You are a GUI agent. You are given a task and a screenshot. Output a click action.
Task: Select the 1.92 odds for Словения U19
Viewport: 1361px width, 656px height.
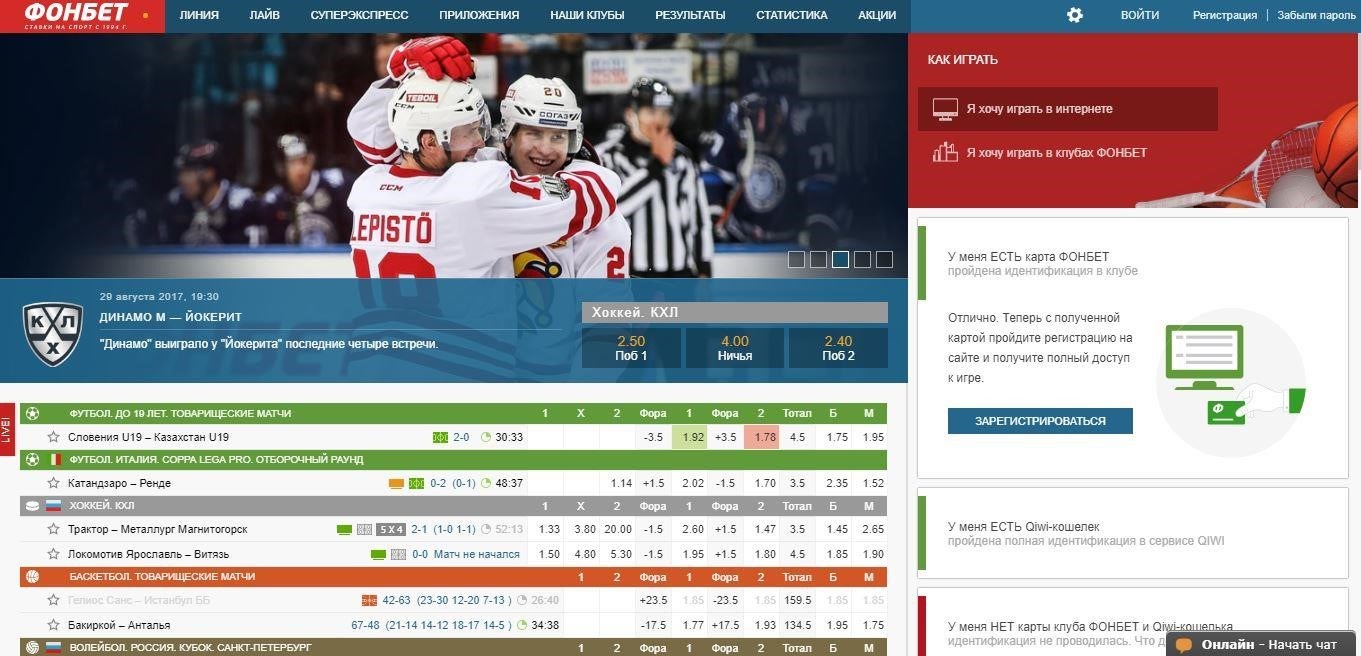(689, 437)
